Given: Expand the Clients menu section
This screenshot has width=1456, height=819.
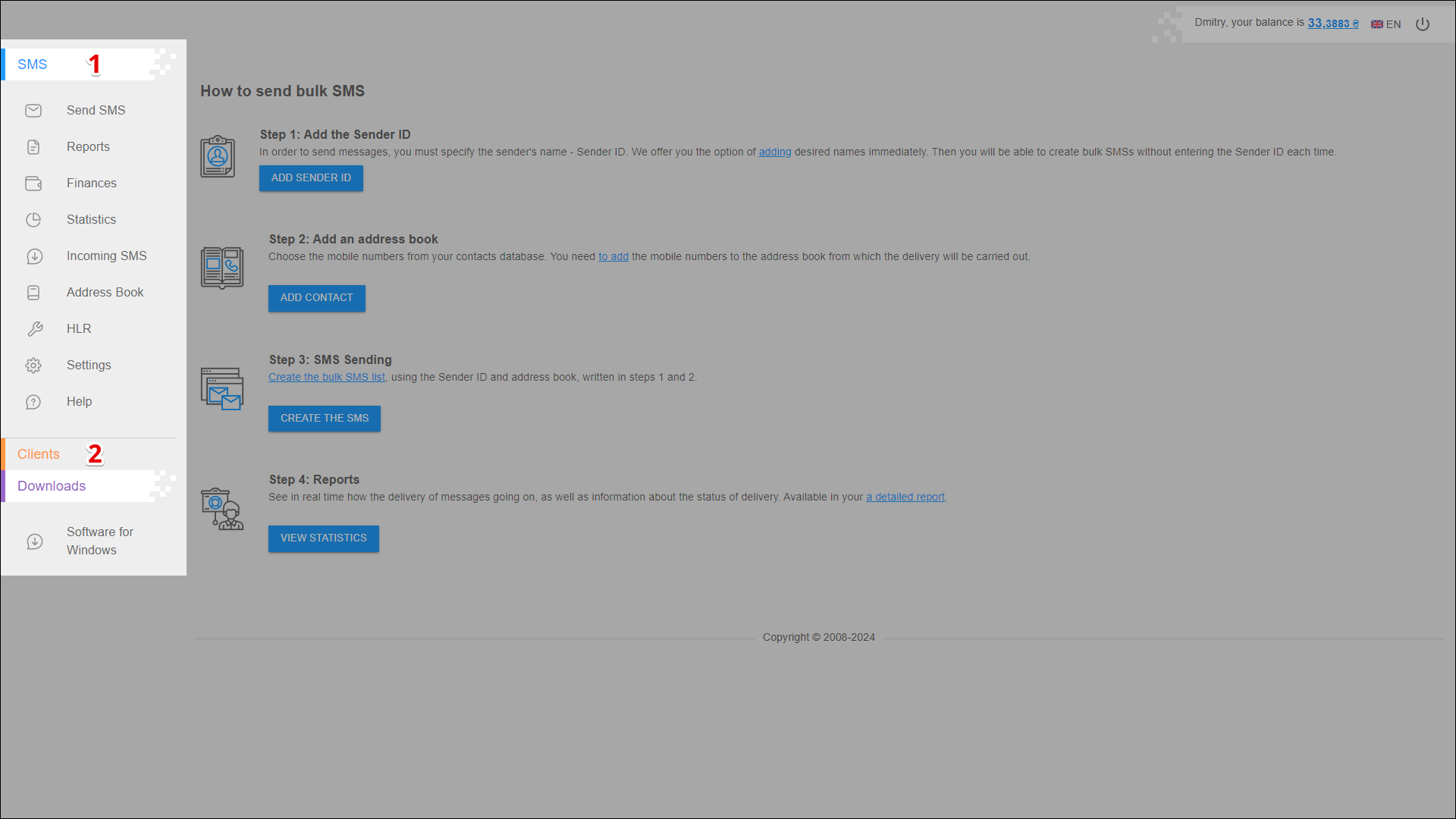Looking at the screenshot, I should tap(39, 454).
